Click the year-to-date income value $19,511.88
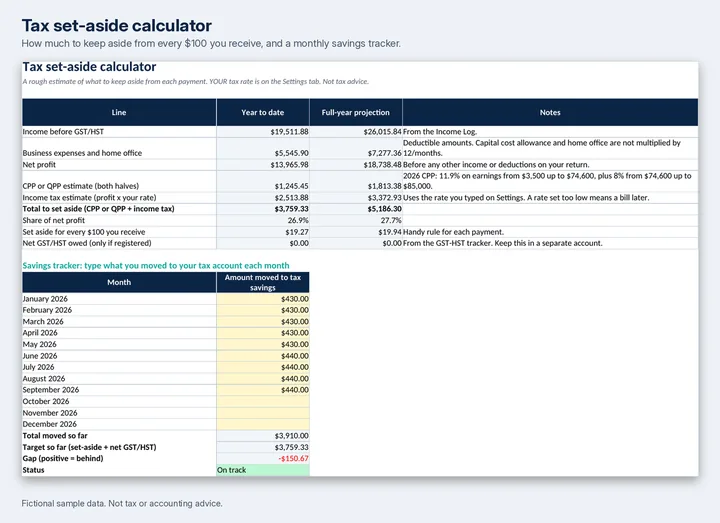Viewport: 720px width, 523px height. click(x=289, y=132)
